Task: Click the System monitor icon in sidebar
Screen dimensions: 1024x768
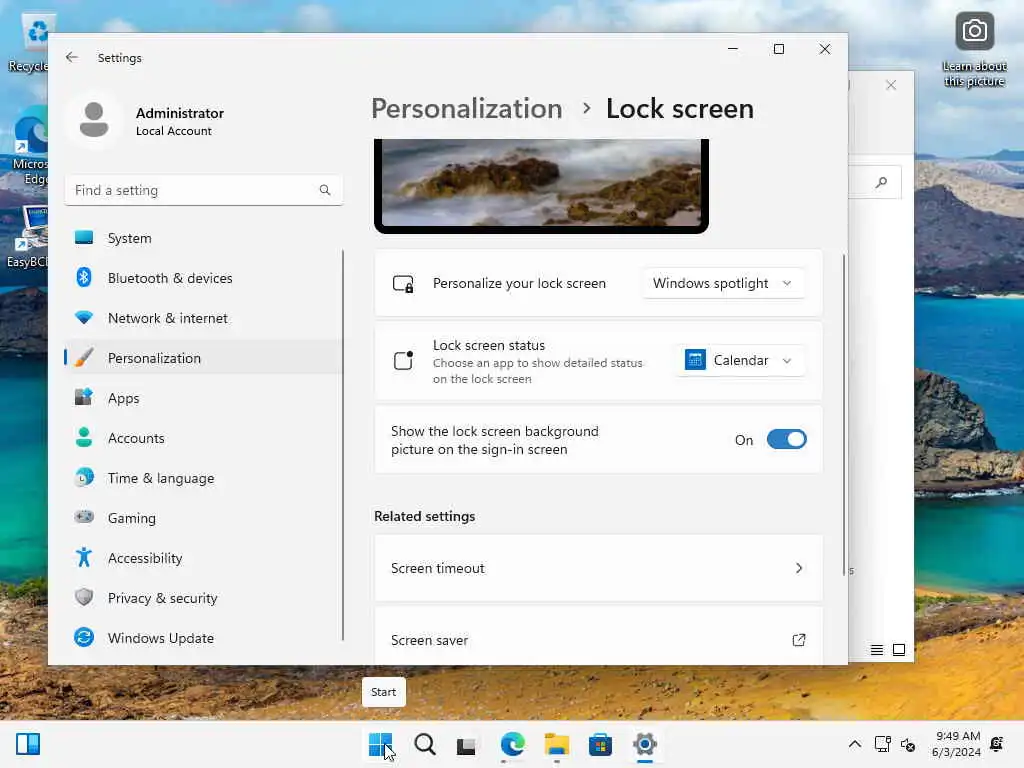Action: point(84,238)
